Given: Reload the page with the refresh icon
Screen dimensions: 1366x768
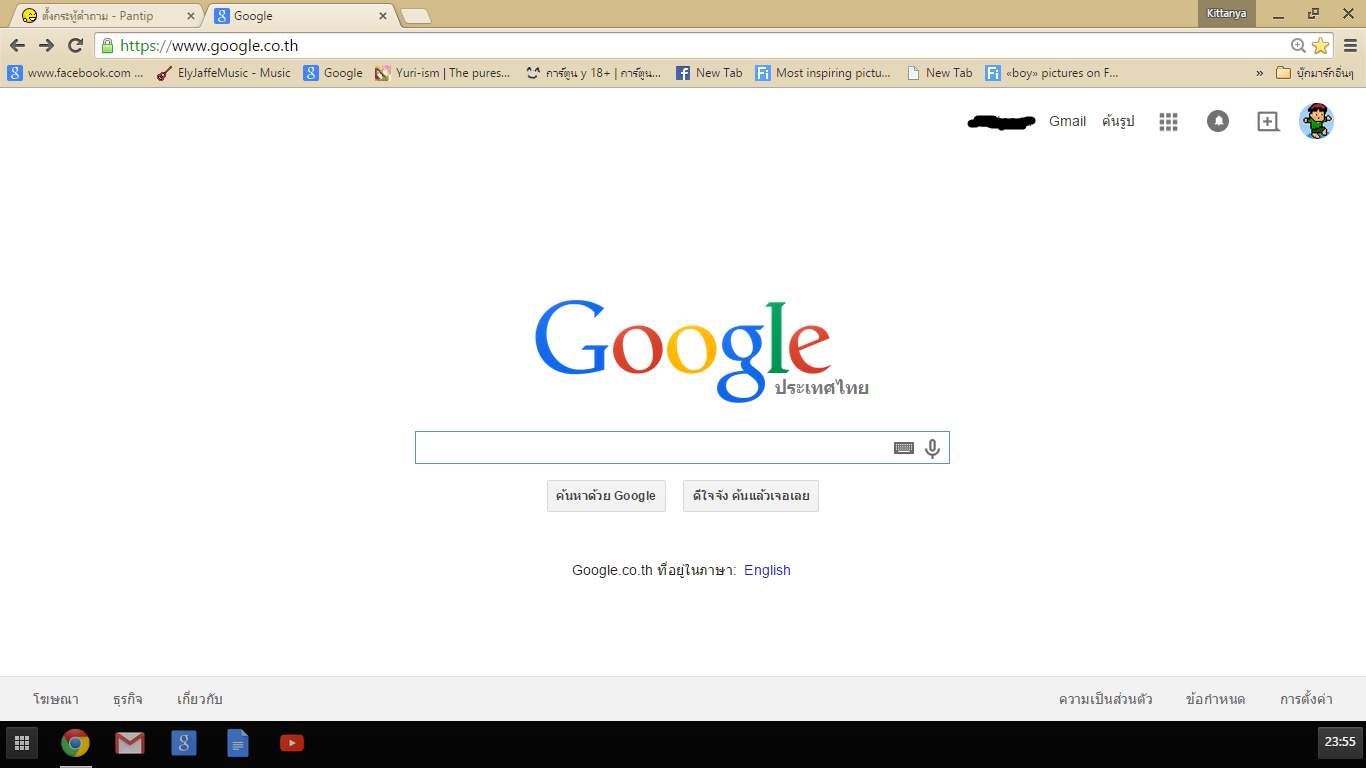Looking at the screenshot, I should (75, 45).
